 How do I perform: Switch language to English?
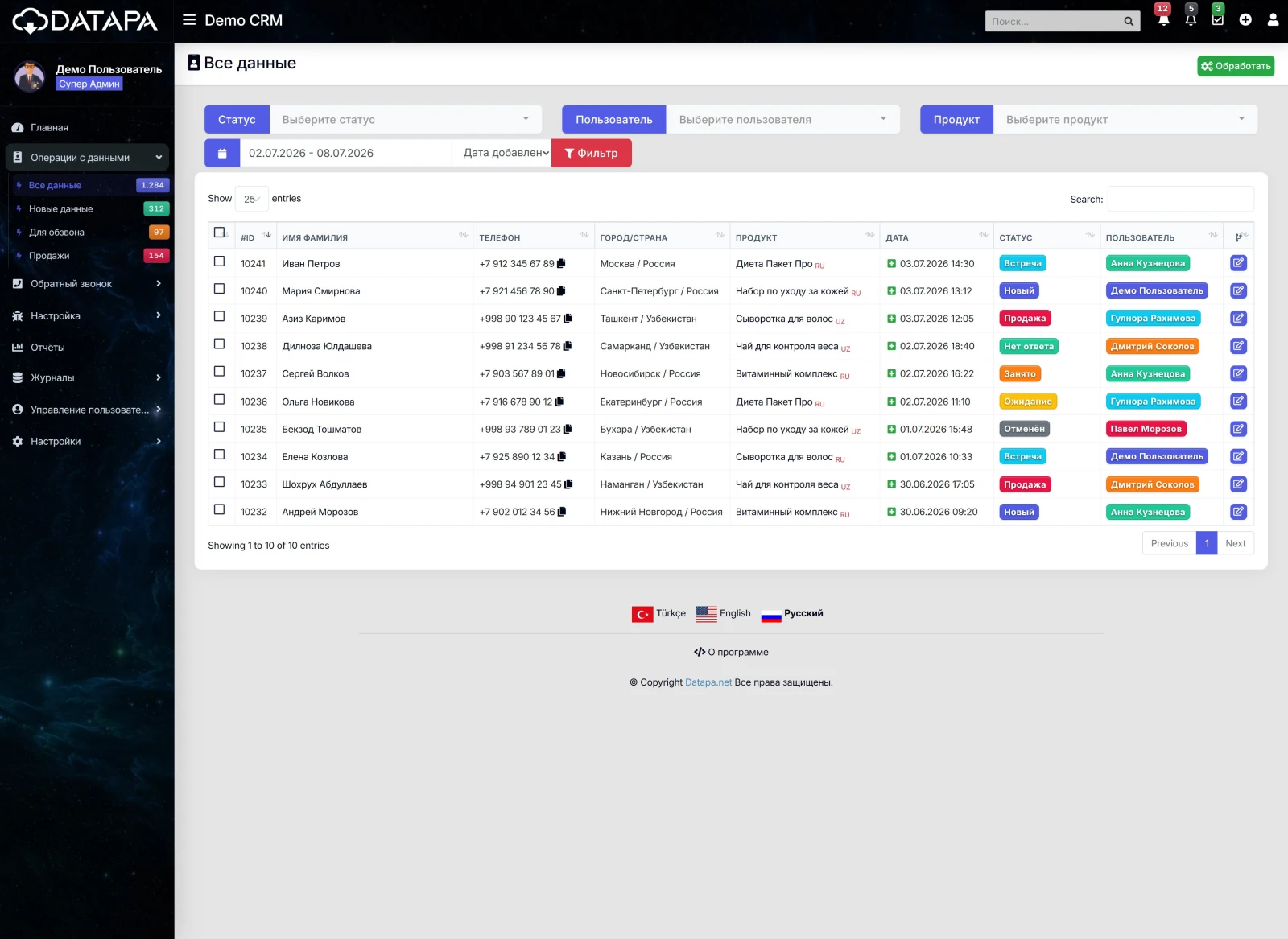point(723,614)
